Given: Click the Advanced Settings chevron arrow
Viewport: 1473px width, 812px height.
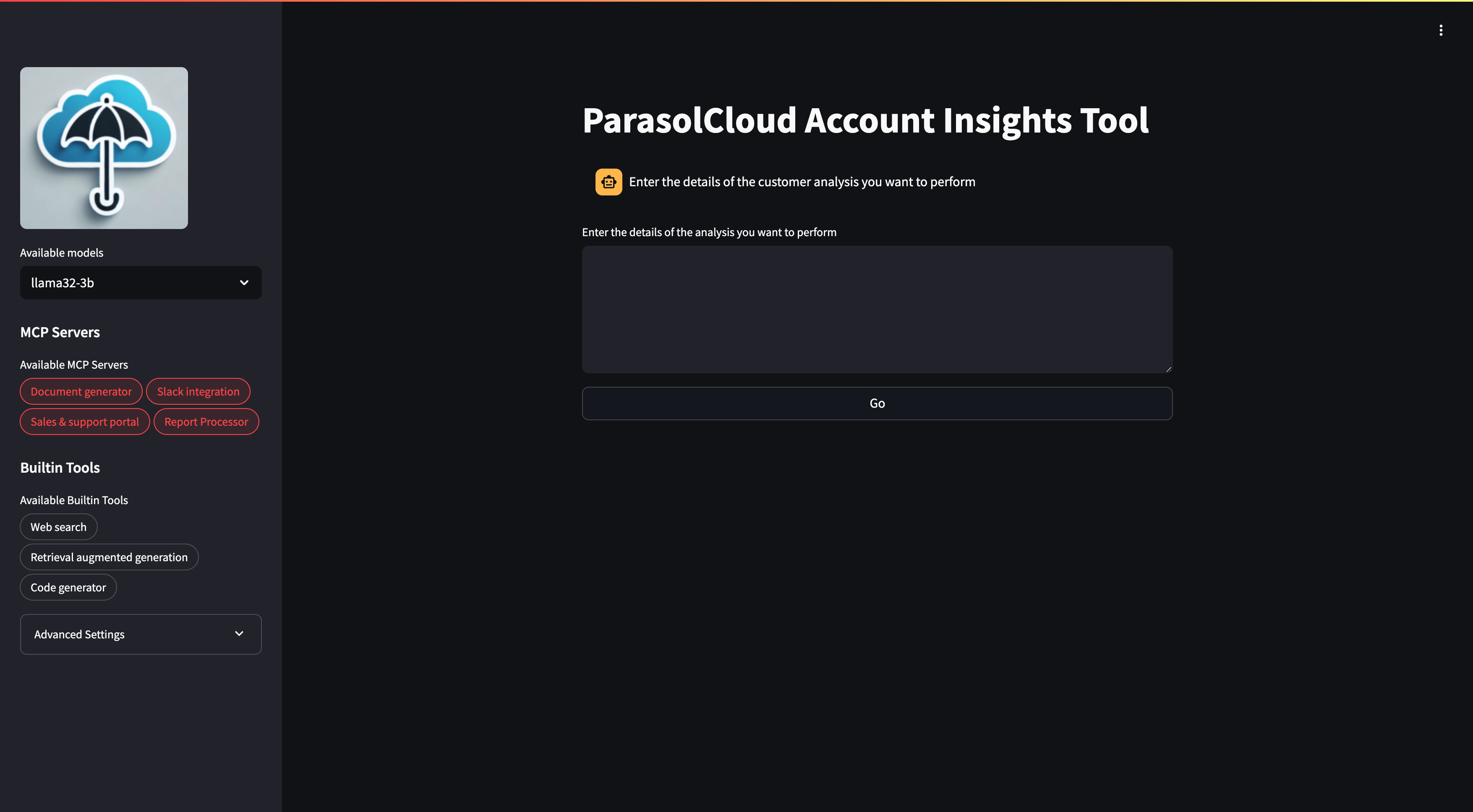Looking at the screenshot, I should tap(239, 634).
